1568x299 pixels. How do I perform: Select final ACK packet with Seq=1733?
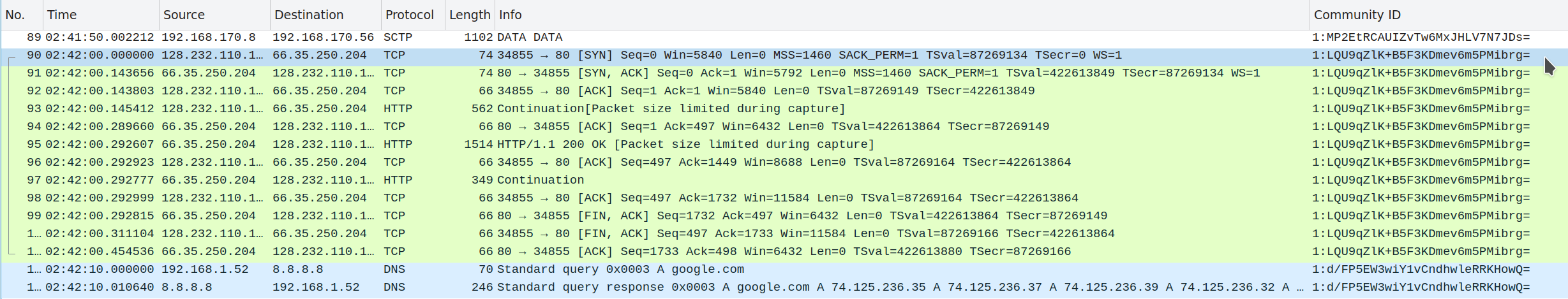click(784, 252)
